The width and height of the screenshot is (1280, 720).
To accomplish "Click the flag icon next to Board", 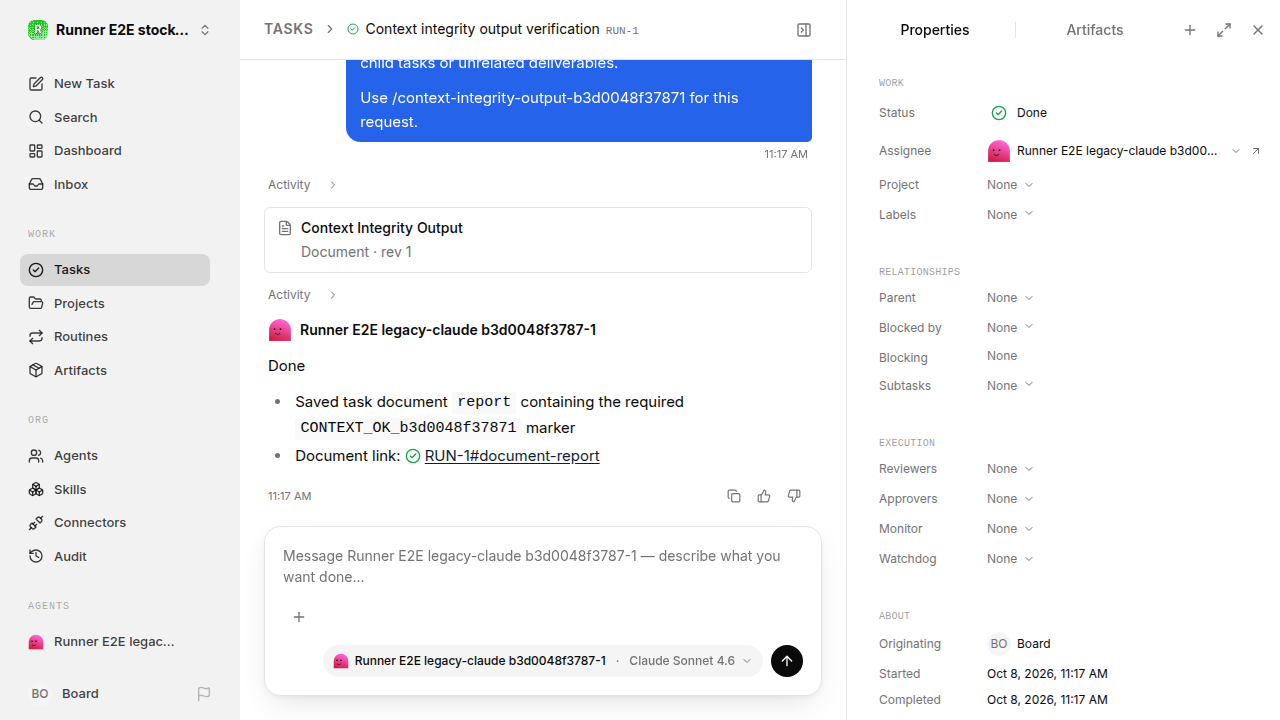I will (204, 693).
